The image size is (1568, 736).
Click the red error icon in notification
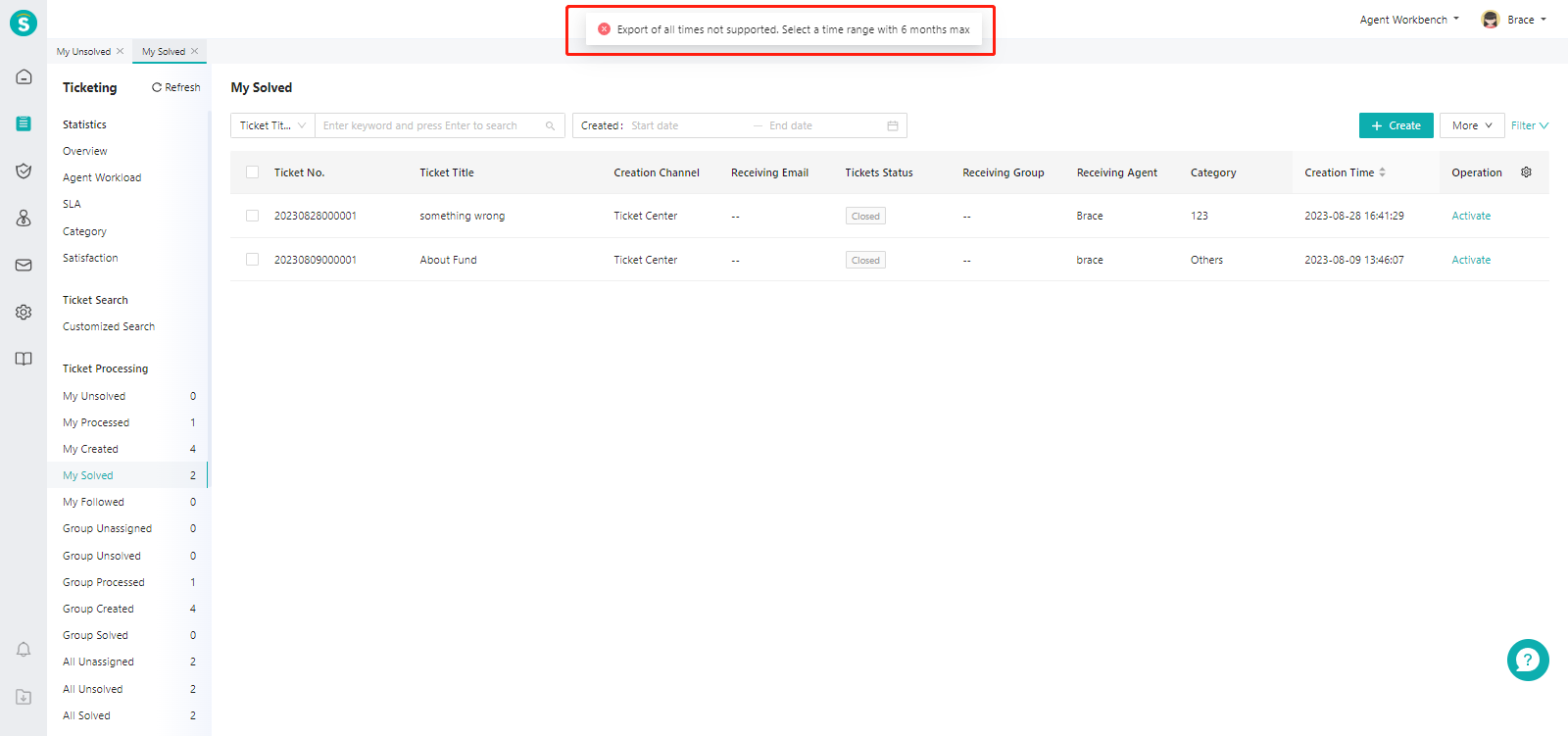click(x=604, y=29)
